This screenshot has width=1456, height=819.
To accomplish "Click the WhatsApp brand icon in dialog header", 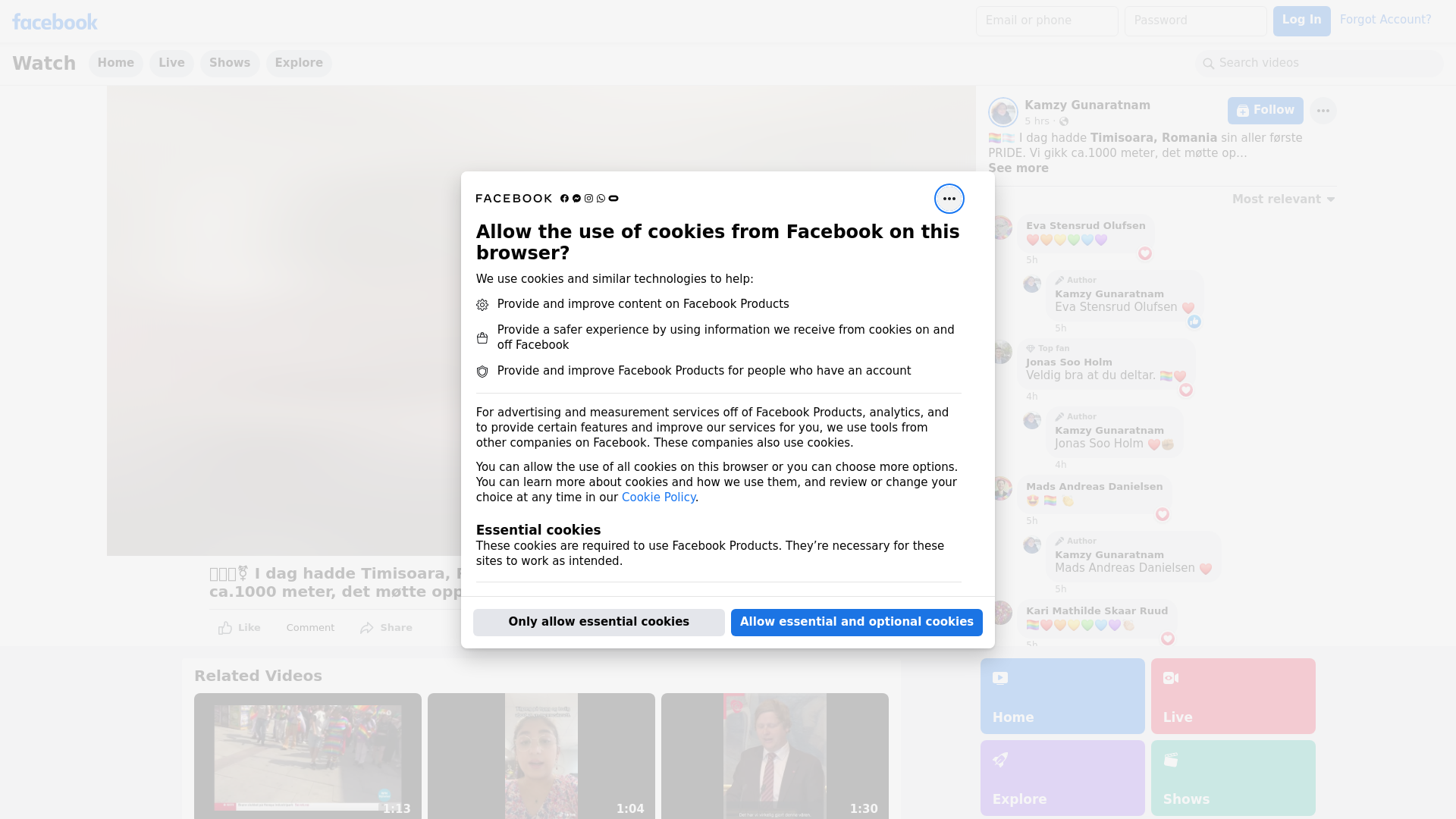I will pos(601,199).
